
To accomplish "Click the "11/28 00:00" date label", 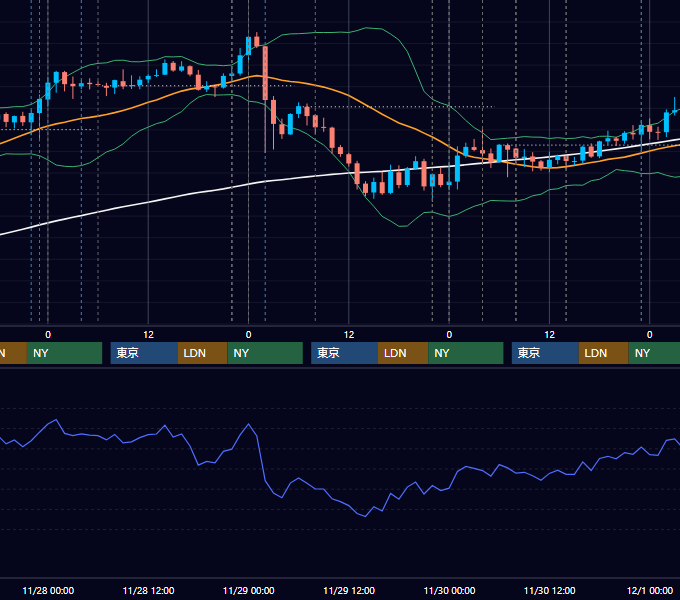I will click(48, 590).
